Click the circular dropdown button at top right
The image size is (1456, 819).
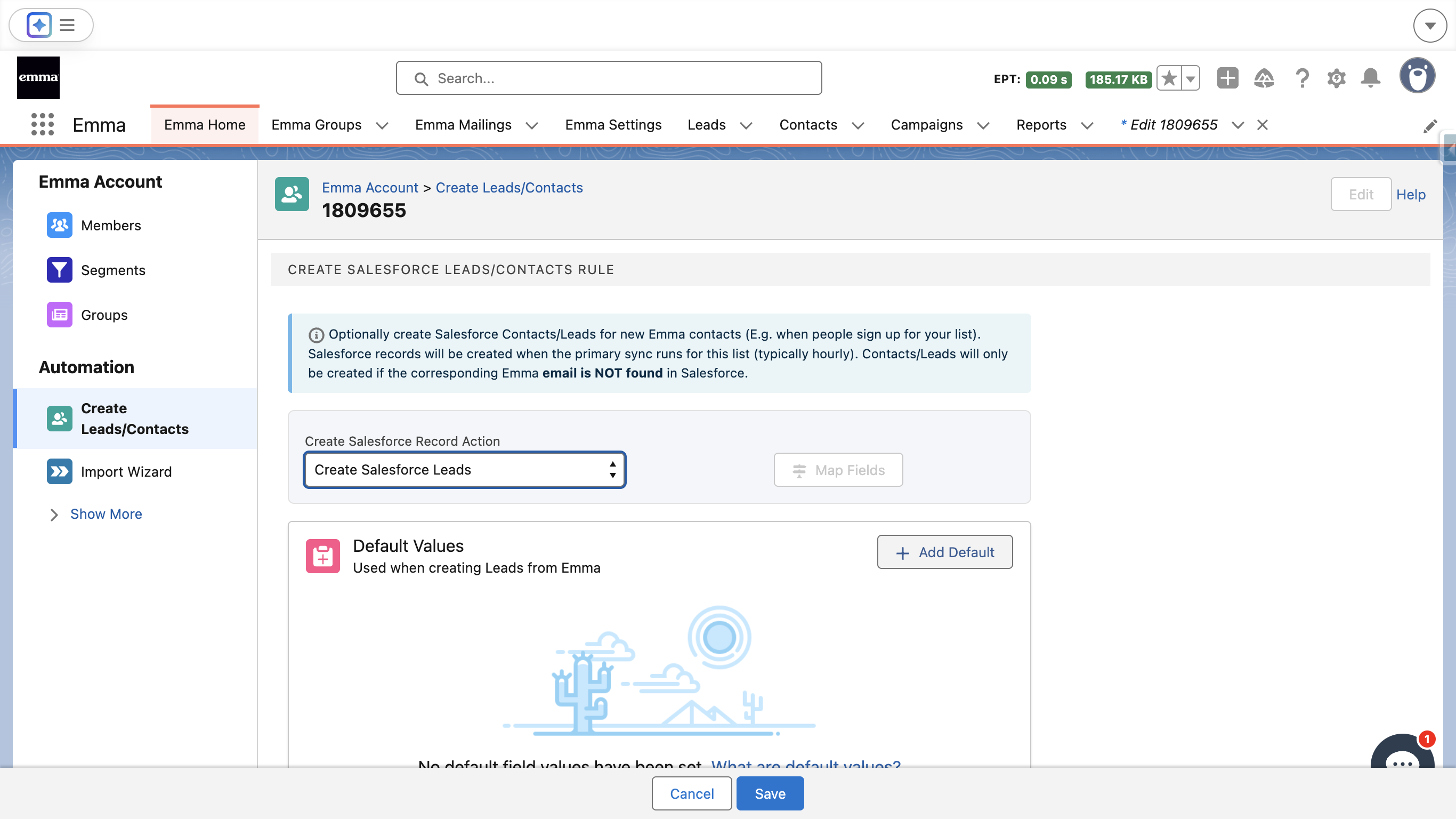click(x=1430, y=26)
